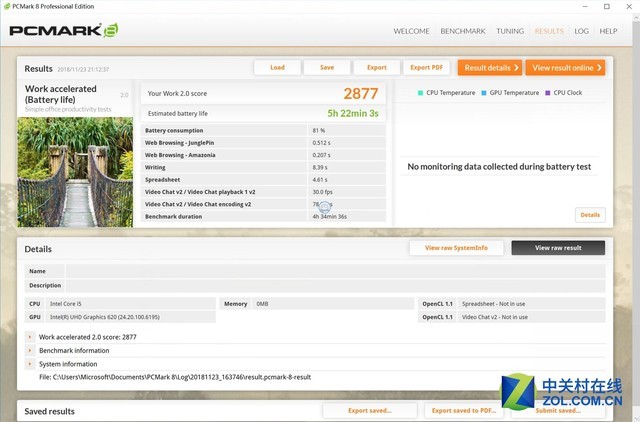The image size is (640, 422).
Task: Switch to the BENCHMARK tab
Action: click(x=463, y=31)
